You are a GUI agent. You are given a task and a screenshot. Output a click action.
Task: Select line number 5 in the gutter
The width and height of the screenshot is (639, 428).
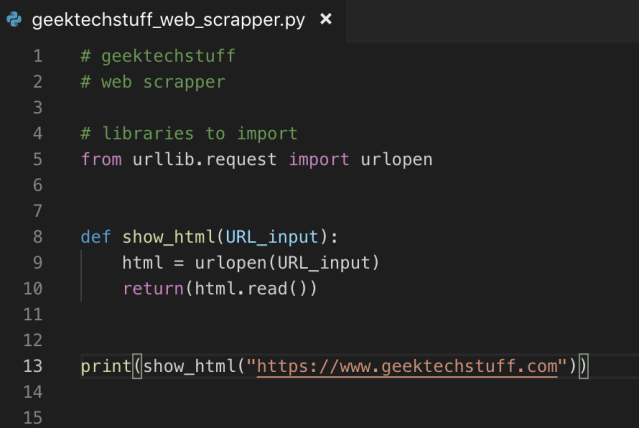[38, 159]
